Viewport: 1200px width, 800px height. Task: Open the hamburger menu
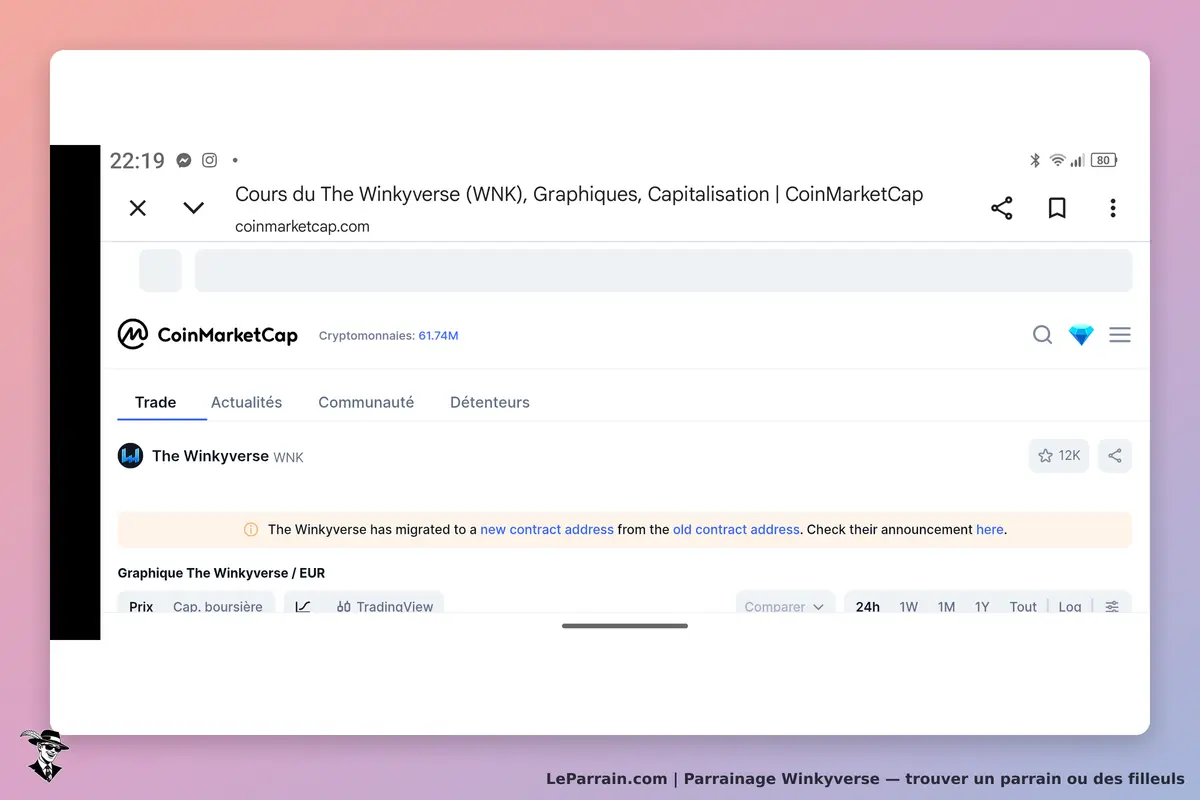(x=1120, y=335)
